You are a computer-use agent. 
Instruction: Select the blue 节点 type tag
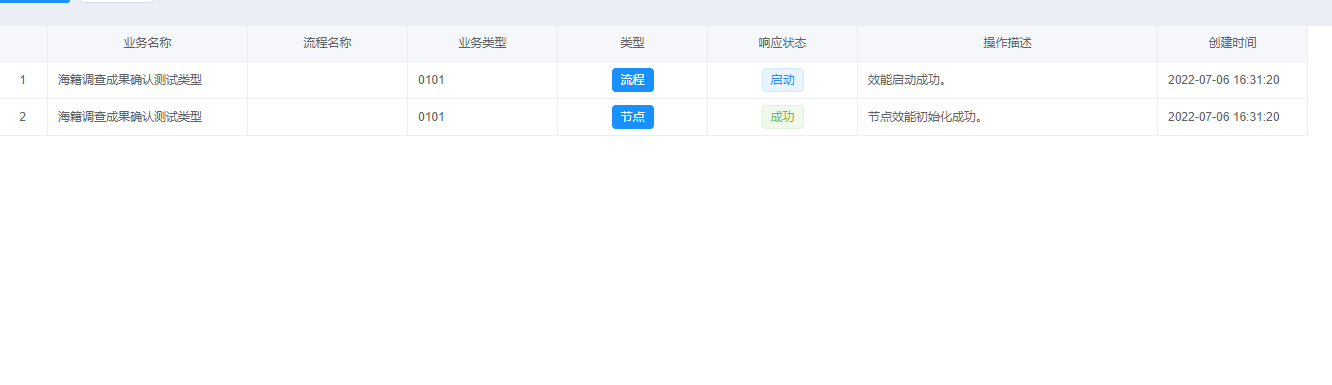pyautogui.click(x=633, y=117)
